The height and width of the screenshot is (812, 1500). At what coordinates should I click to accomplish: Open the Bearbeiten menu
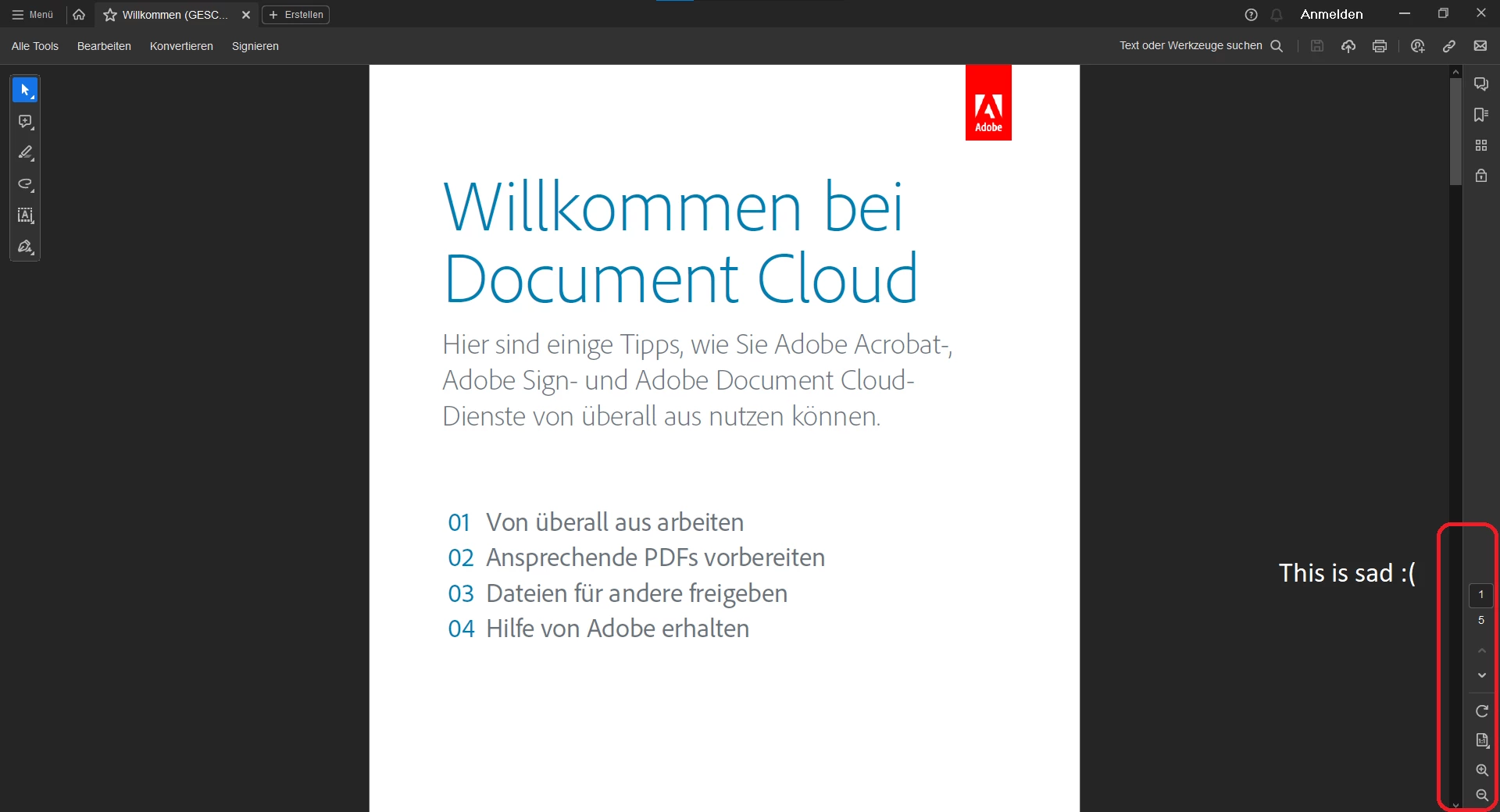click(104, 46)
